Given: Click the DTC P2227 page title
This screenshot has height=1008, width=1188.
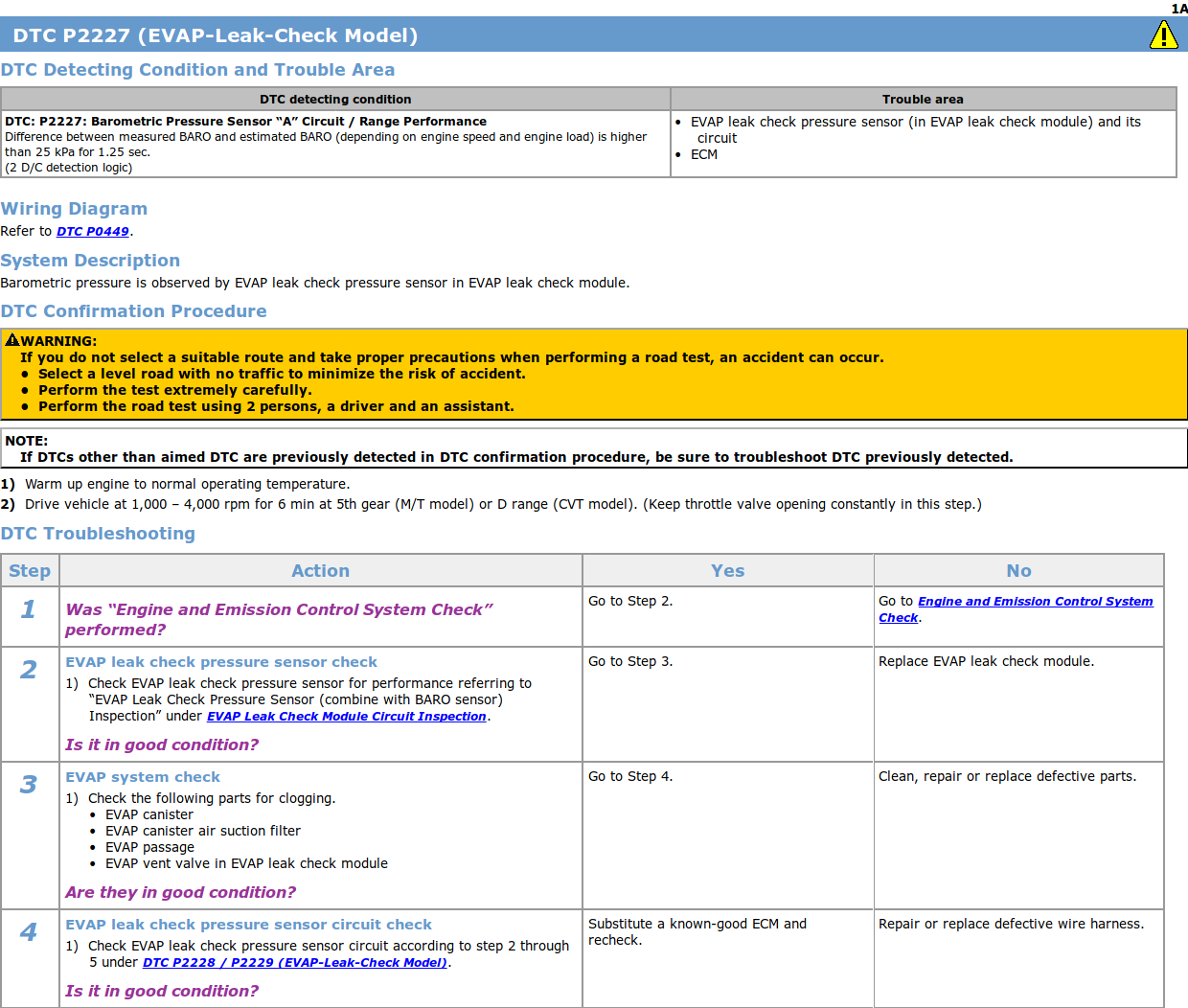Looking at the screenshot, I should point(216,35).
